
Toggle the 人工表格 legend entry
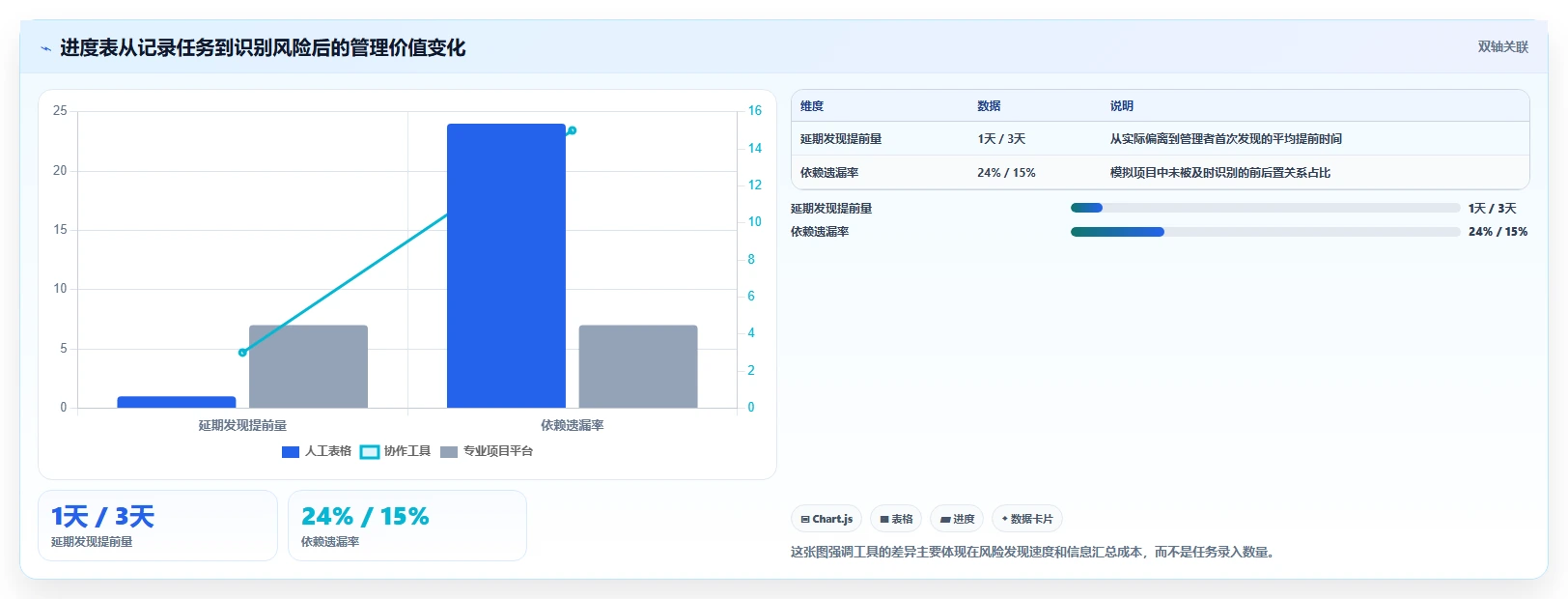pos(316,451)
